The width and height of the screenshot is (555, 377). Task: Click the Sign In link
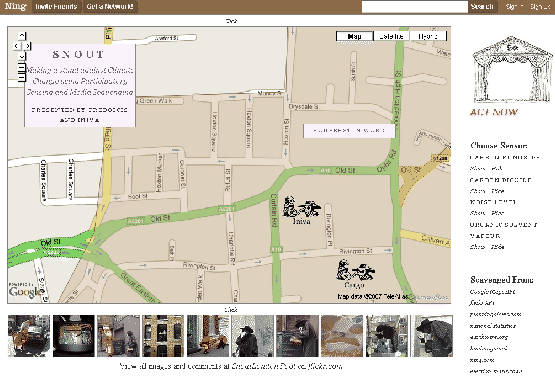514,7
